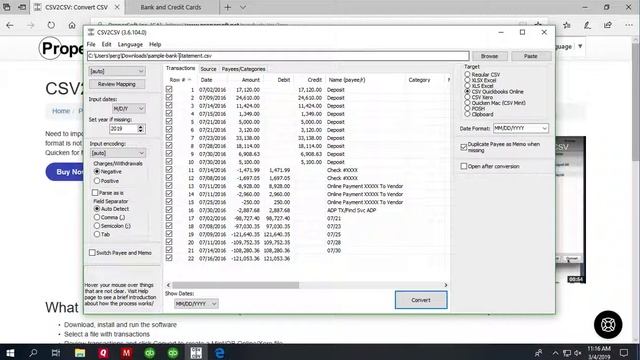Open the Help menu

point(155,44)
